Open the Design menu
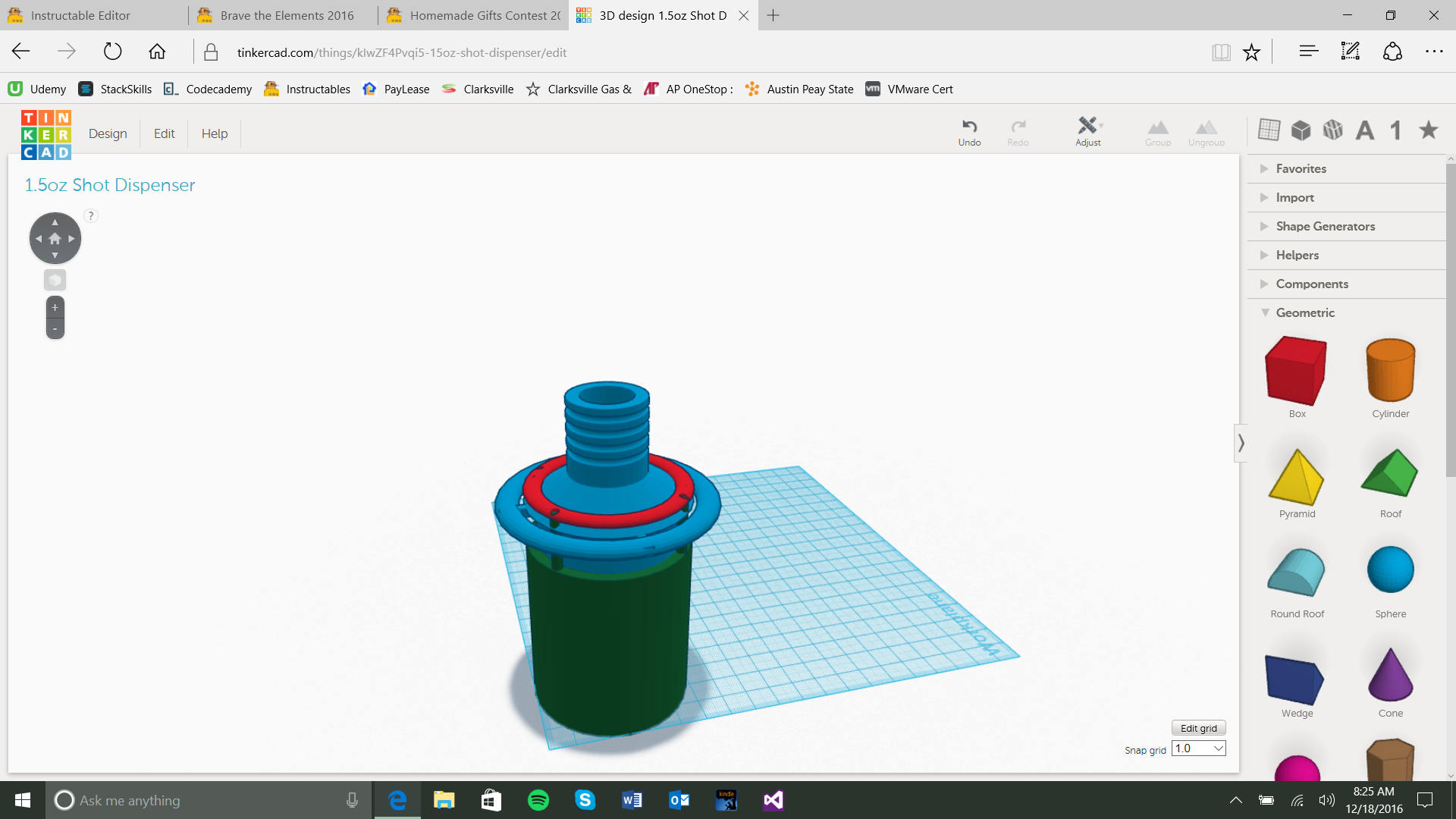This screenshot has height=819, width=1456. (x=108, y=133)
